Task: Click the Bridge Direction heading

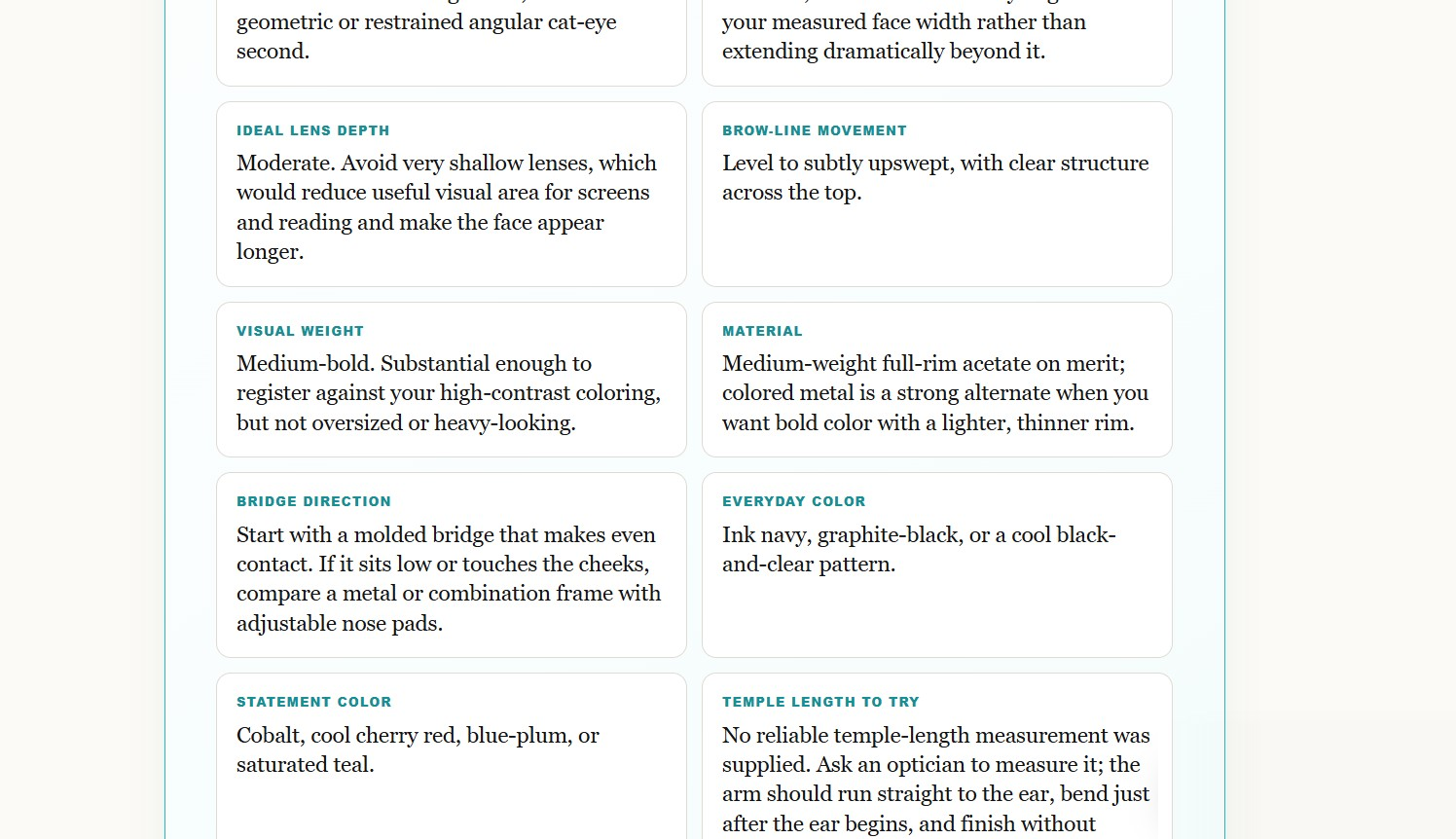Action: point(313,501)
